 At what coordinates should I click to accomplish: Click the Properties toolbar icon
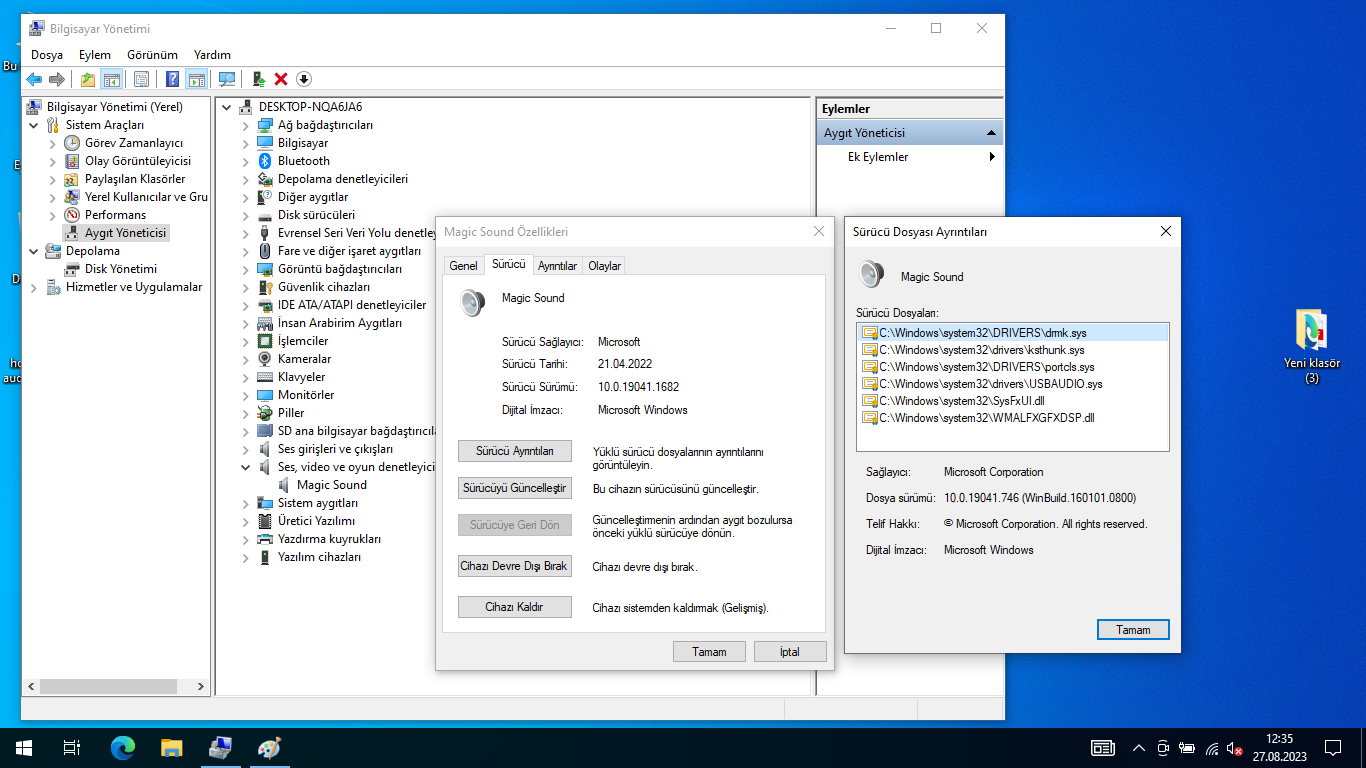[141, 80]
